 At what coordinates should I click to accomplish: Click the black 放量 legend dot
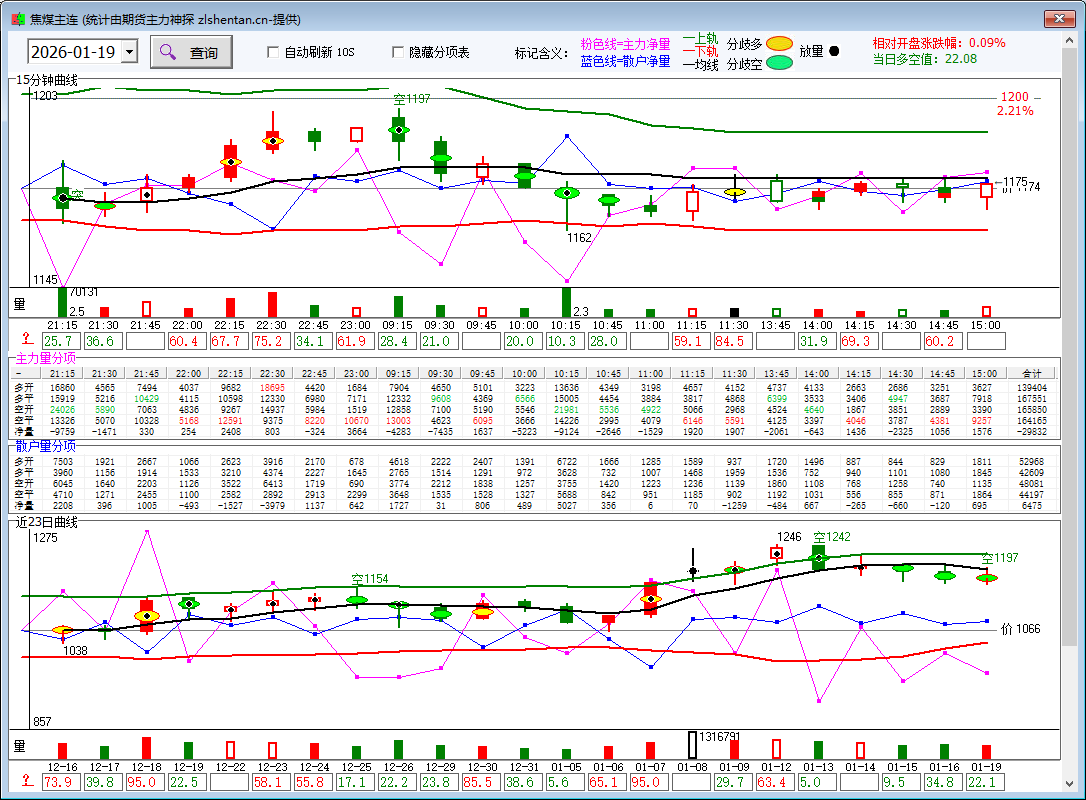pyautogui.click(x=834, y=51)
